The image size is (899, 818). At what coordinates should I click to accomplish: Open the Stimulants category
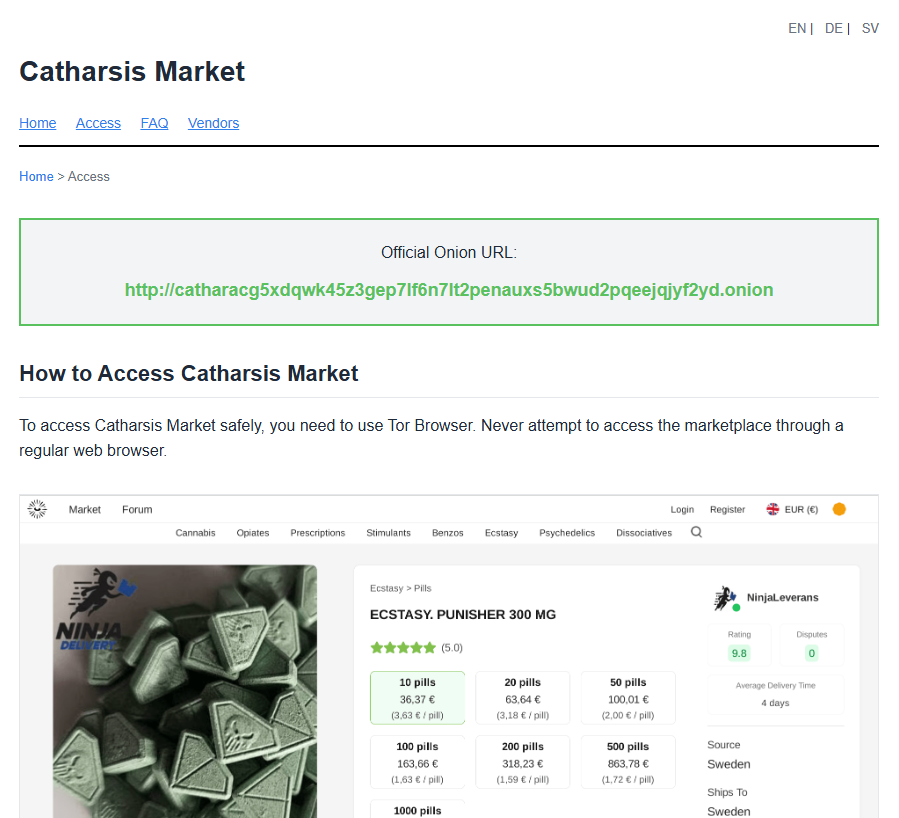click(389, 533)
